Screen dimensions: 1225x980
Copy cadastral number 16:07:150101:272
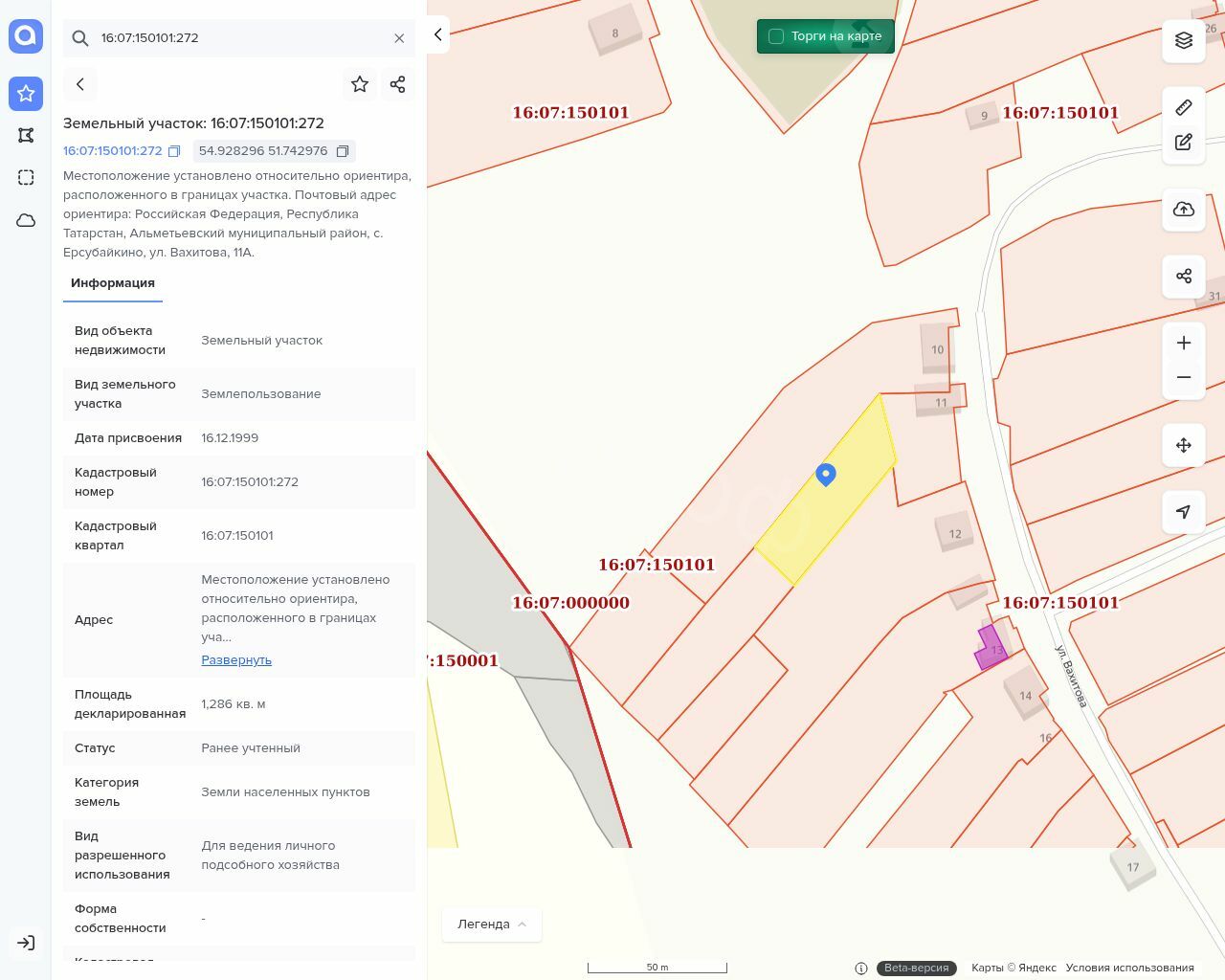pyautogui.click(x=174, y=151)
